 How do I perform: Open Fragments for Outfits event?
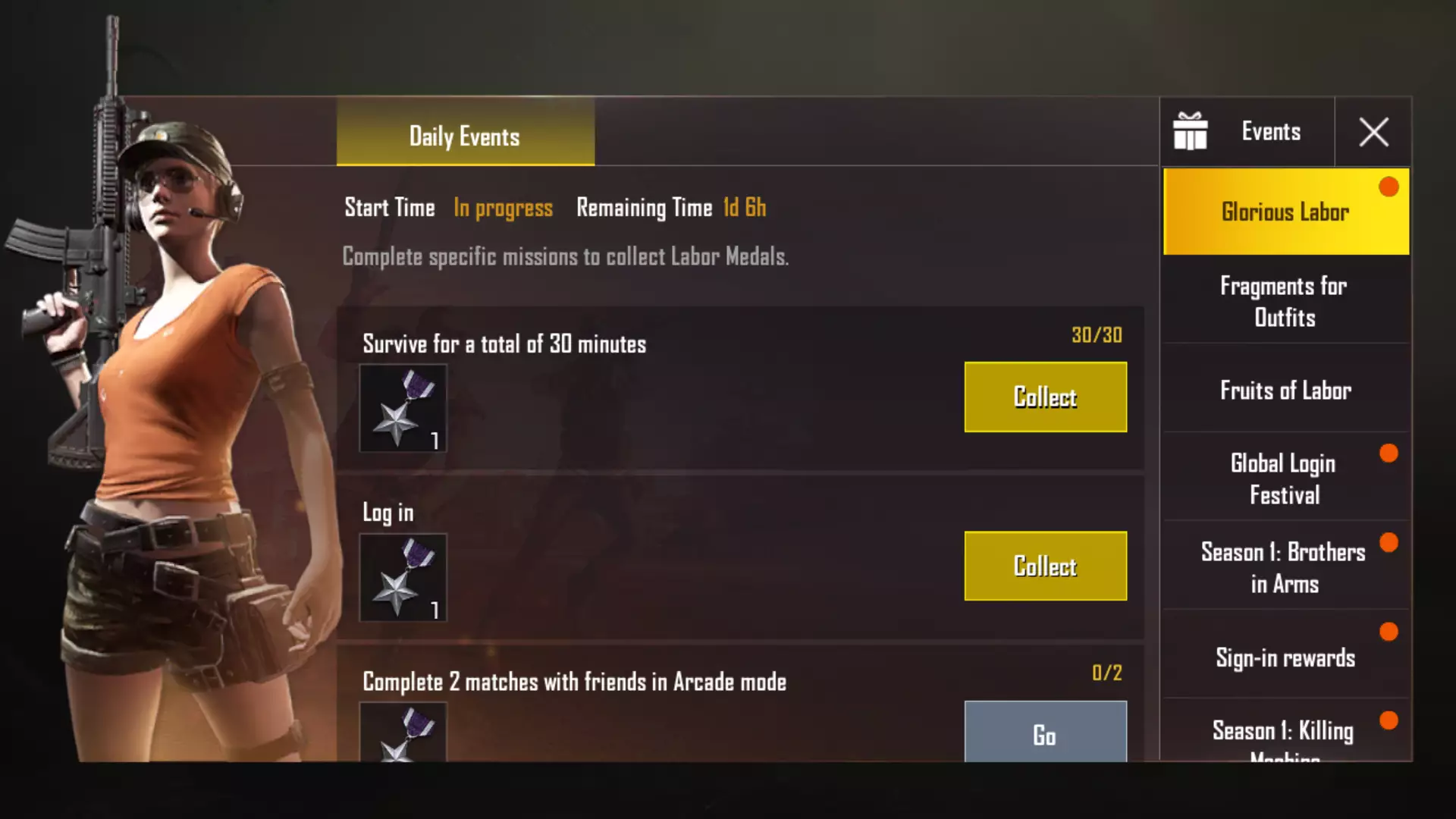[x=1286, y=301]
